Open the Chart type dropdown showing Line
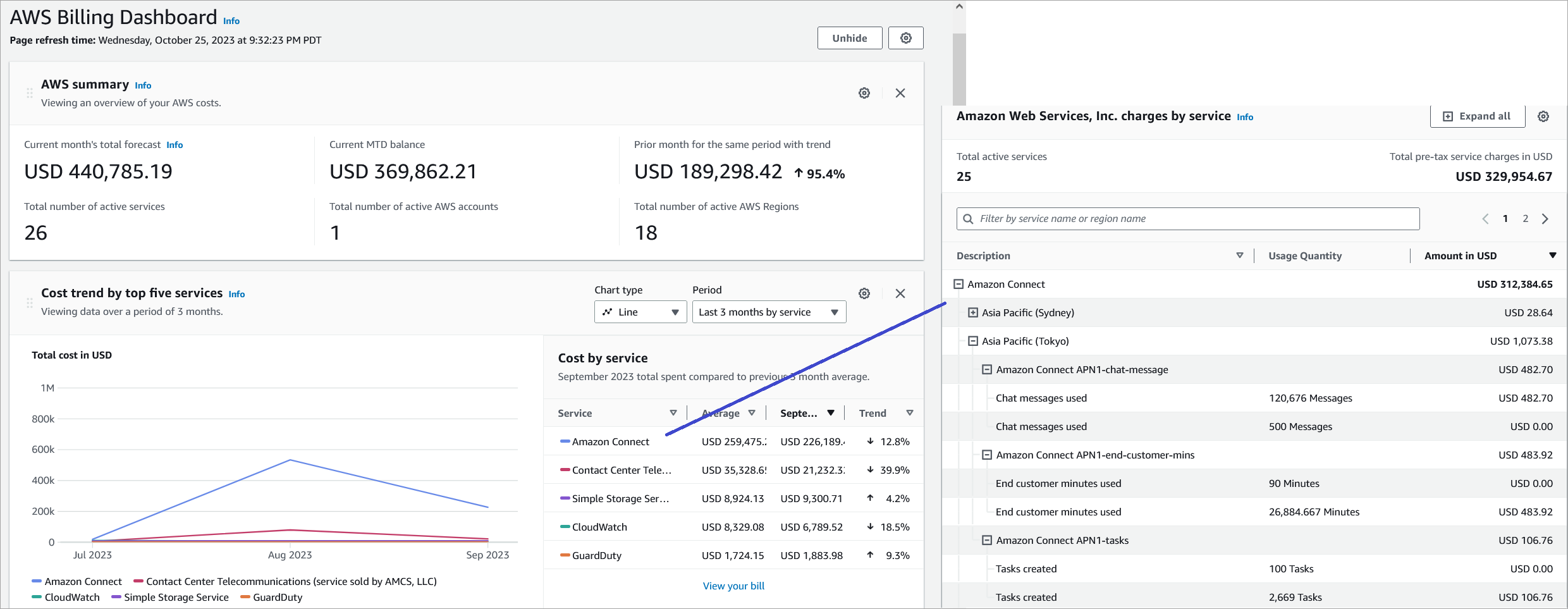The image size is (1568, 609). [640, 311]
